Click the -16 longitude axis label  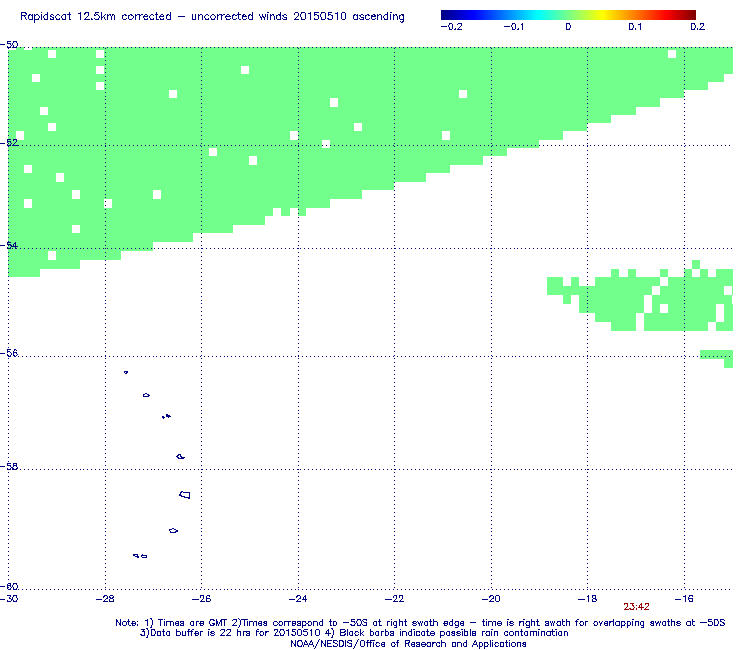tap(684, 599)
